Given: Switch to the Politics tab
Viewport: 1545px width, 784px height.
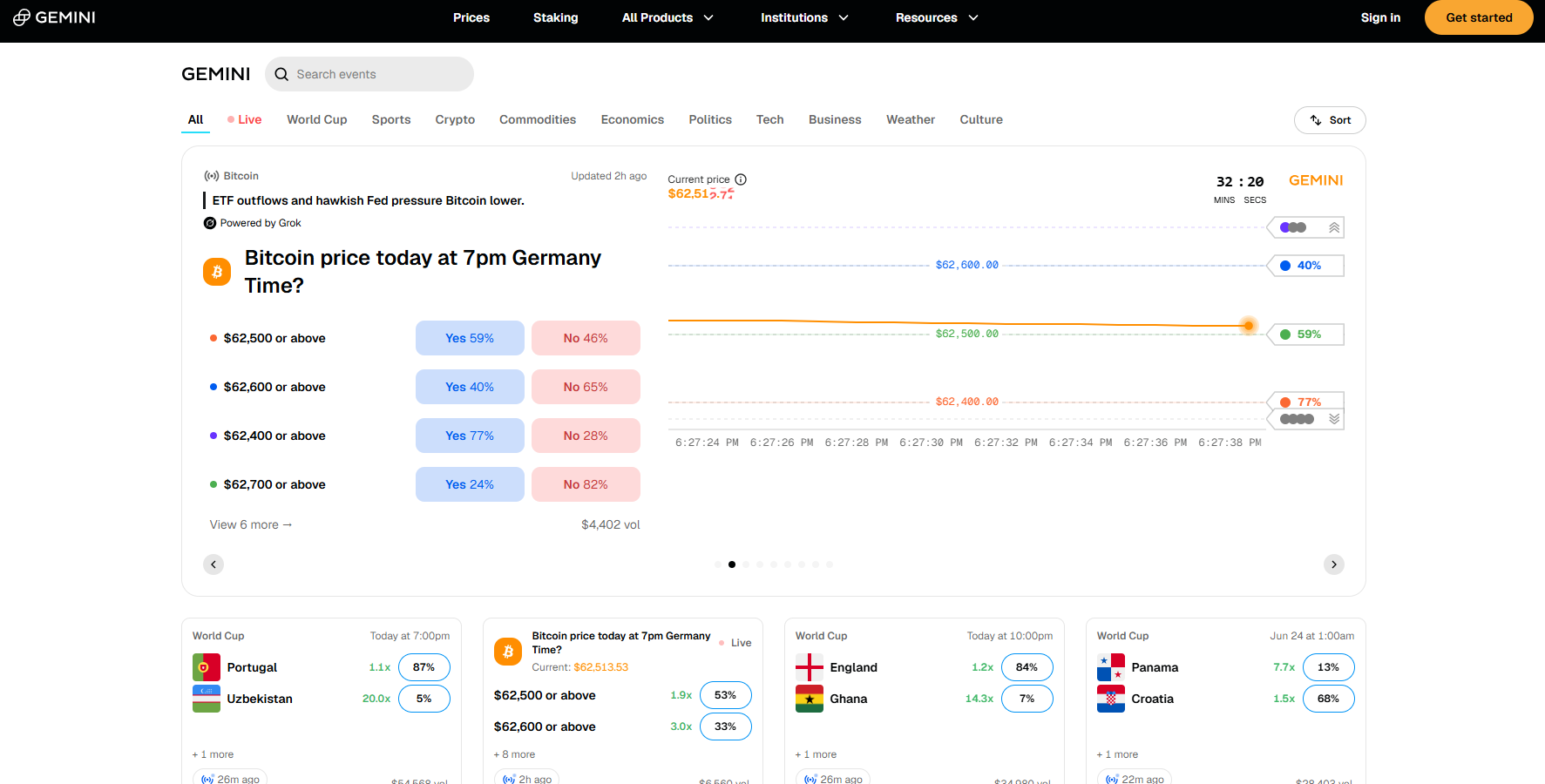Looking at the screenshot, I should click(x=710, y=119).
